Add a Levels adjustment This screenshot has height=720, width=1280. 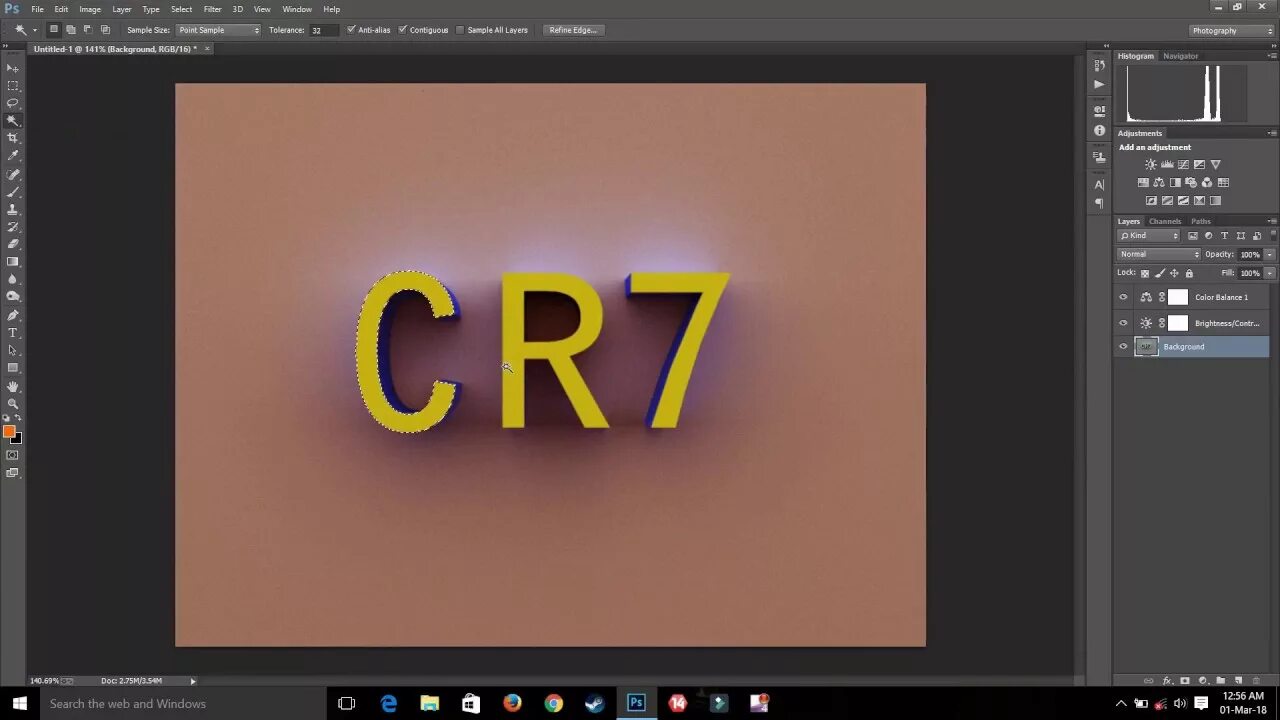click(1167, 165)
